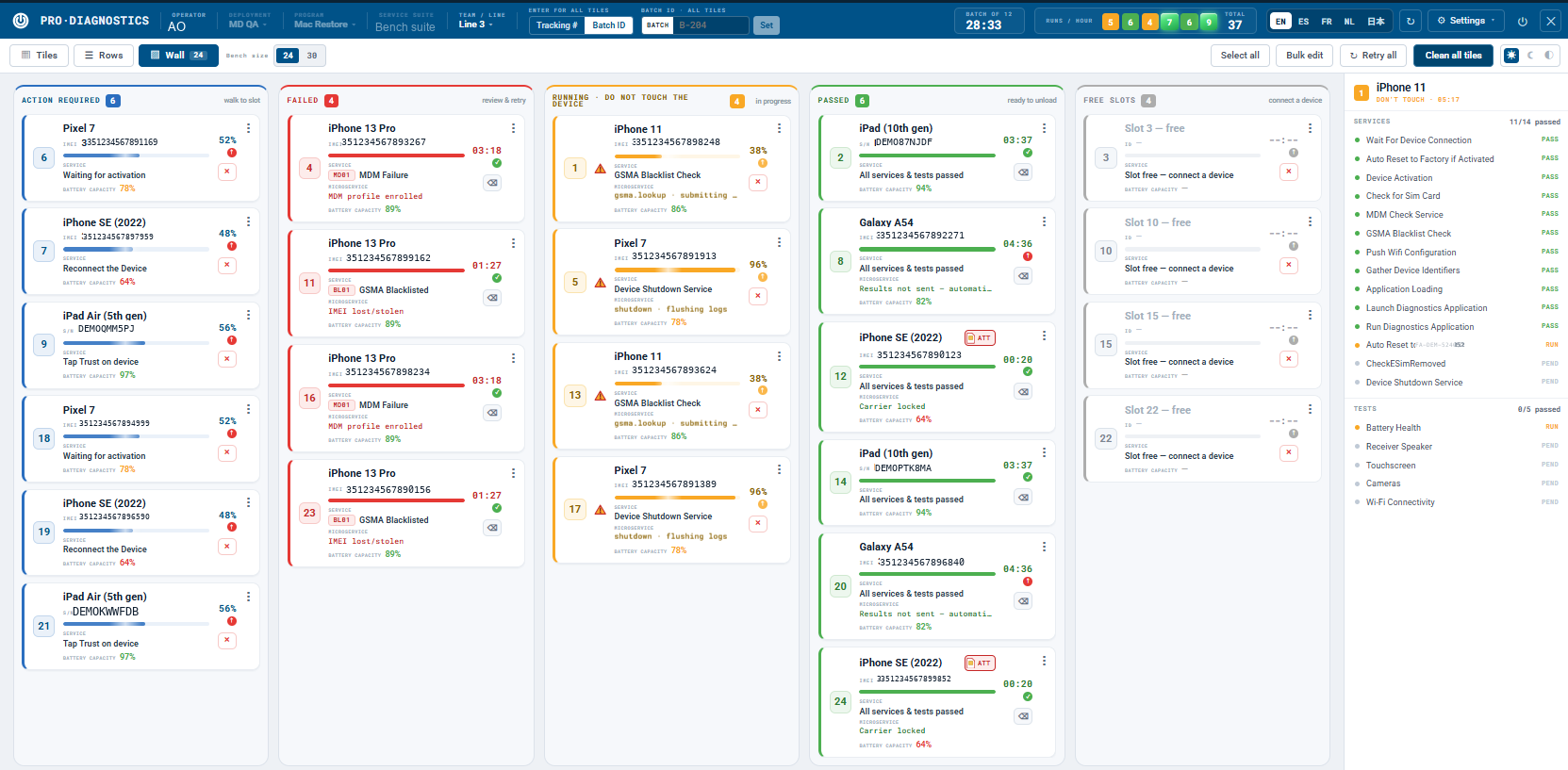Select the Batch ID entry mode

609,25
